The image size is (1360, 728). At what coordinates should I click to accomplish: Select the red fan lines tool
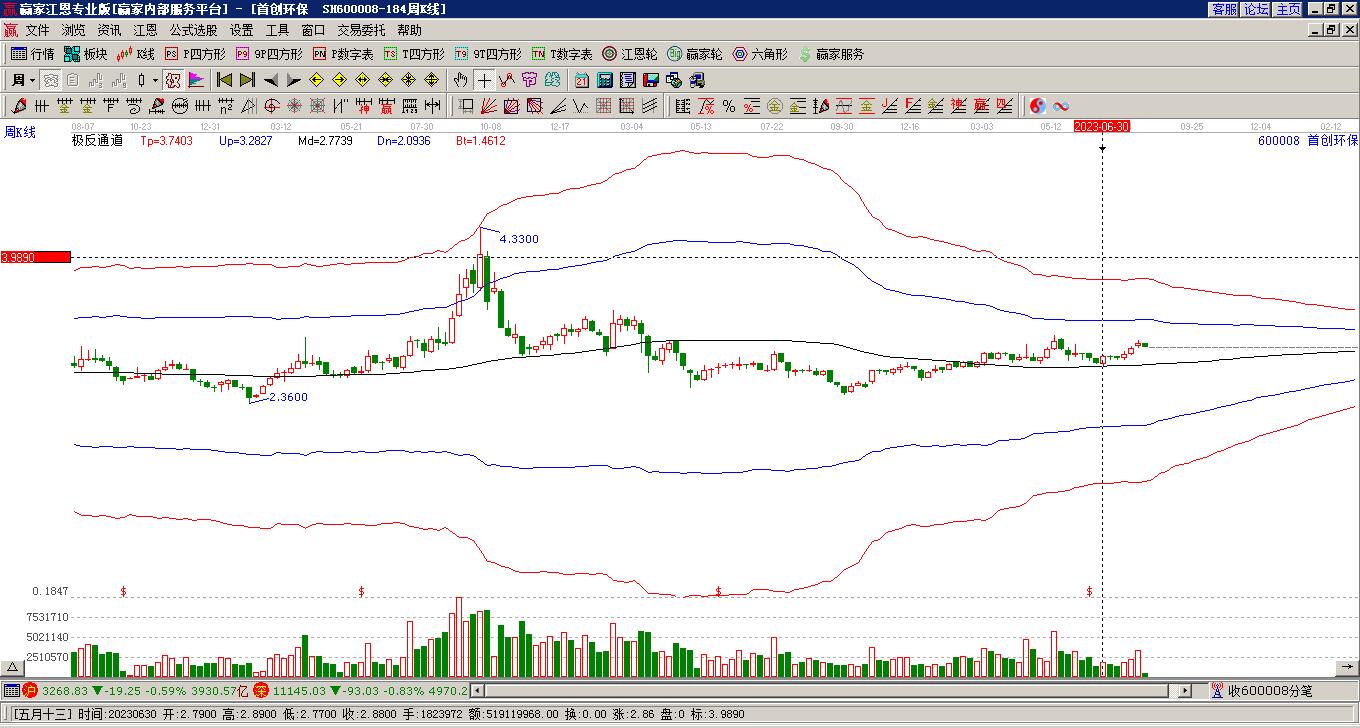point(488,106)
